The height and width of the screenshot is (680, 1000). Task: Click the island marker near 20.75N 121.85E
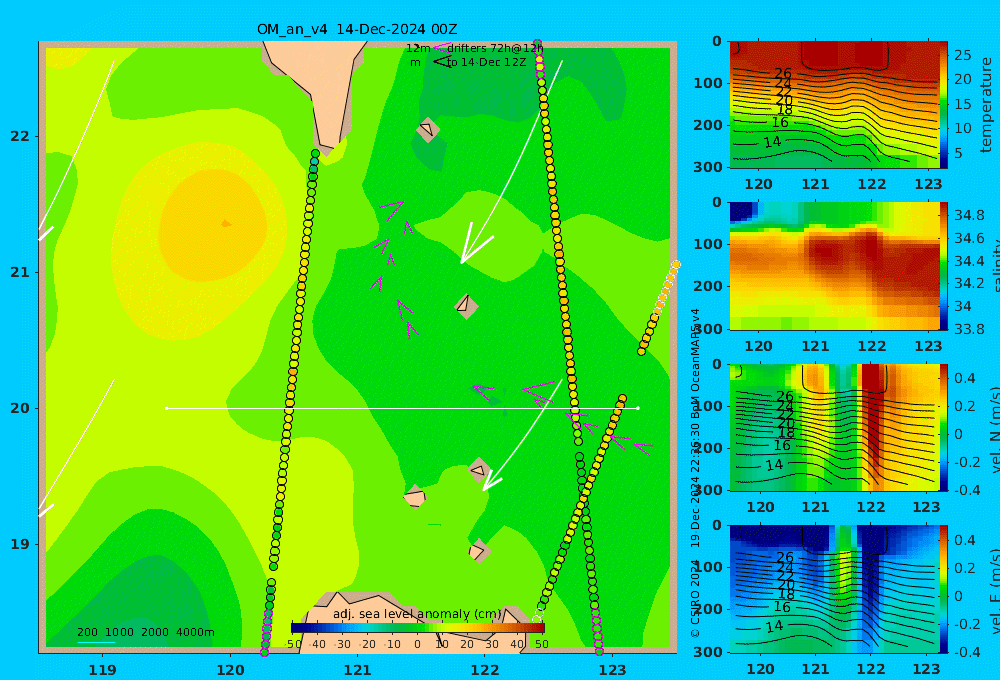point(466,306)
